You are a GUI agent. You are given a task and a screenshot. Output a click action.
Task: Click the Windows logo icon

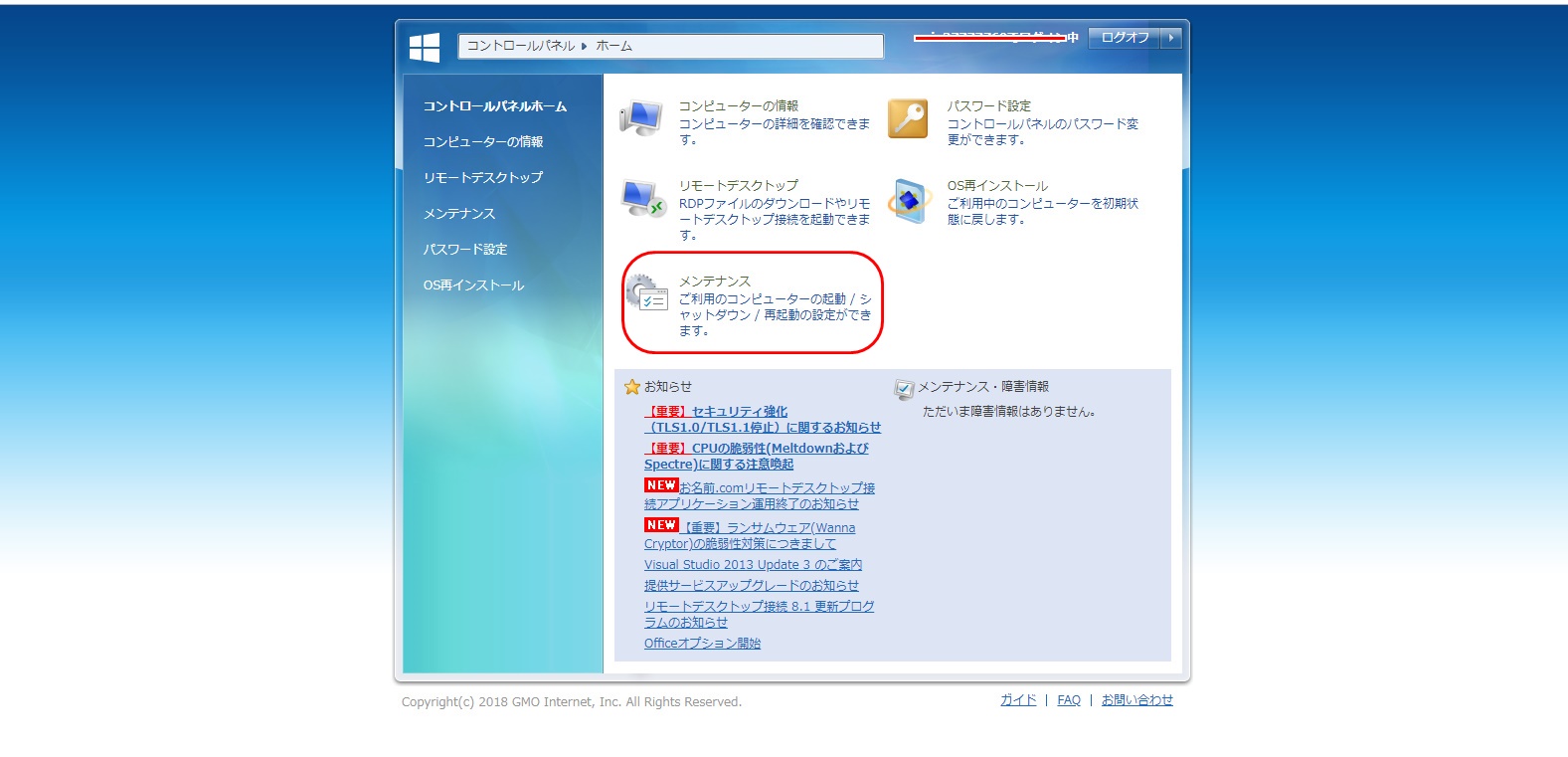click(x=425, y=47)
